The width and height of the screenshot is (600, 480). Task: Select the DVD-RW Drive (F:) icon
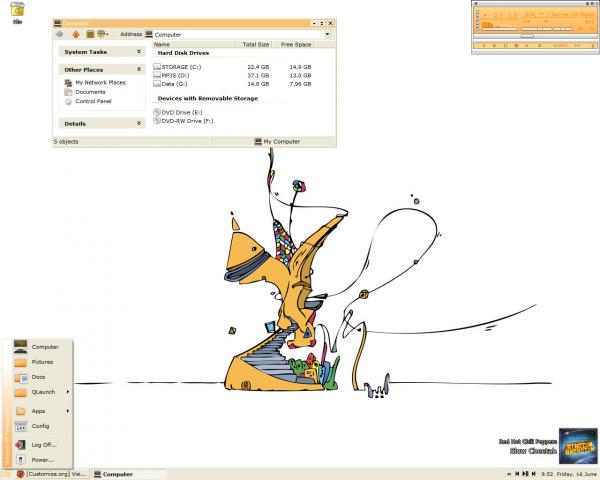tap(183, 121)
